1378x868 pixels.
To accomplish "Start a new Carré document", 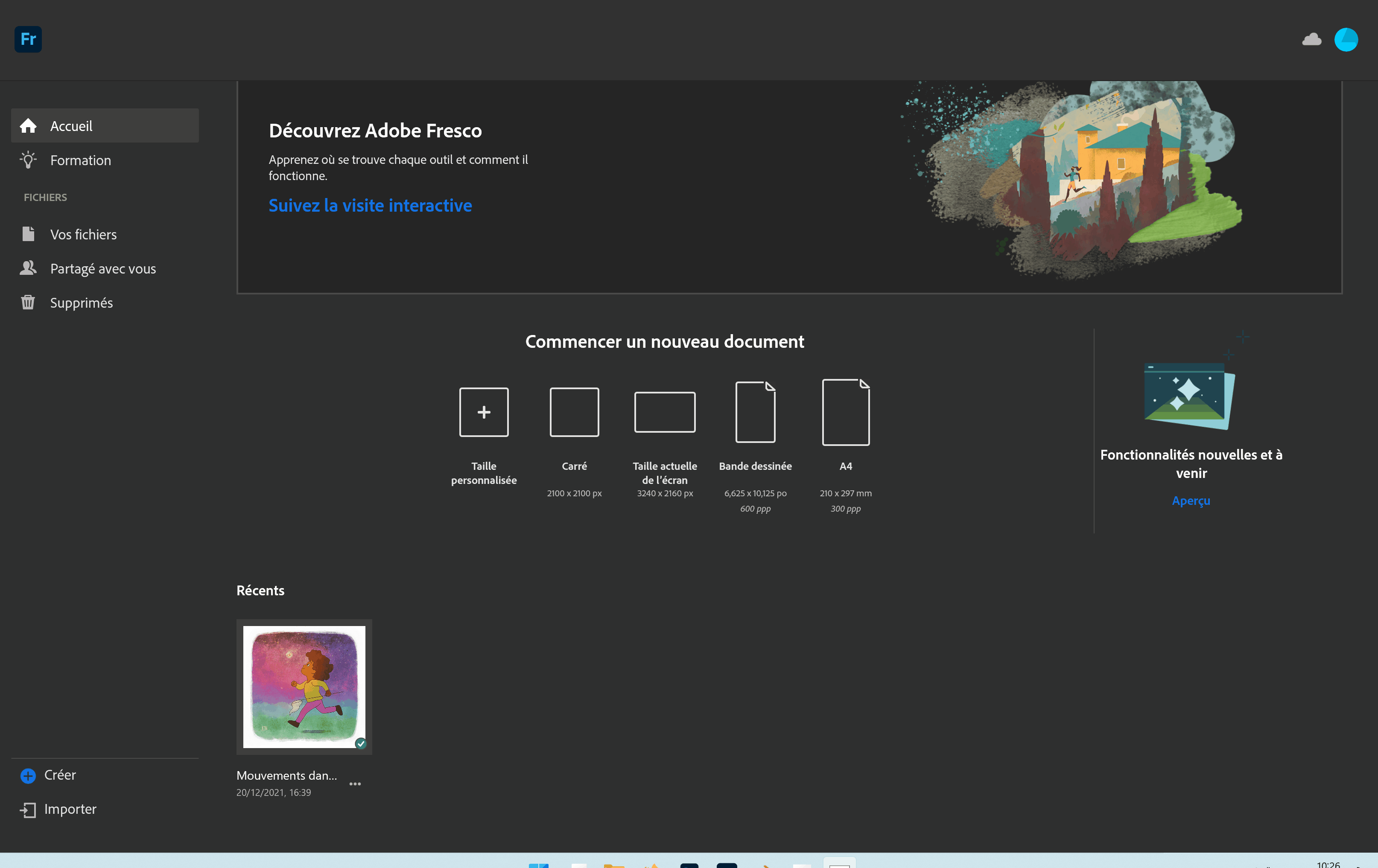I will coord(574,412).
